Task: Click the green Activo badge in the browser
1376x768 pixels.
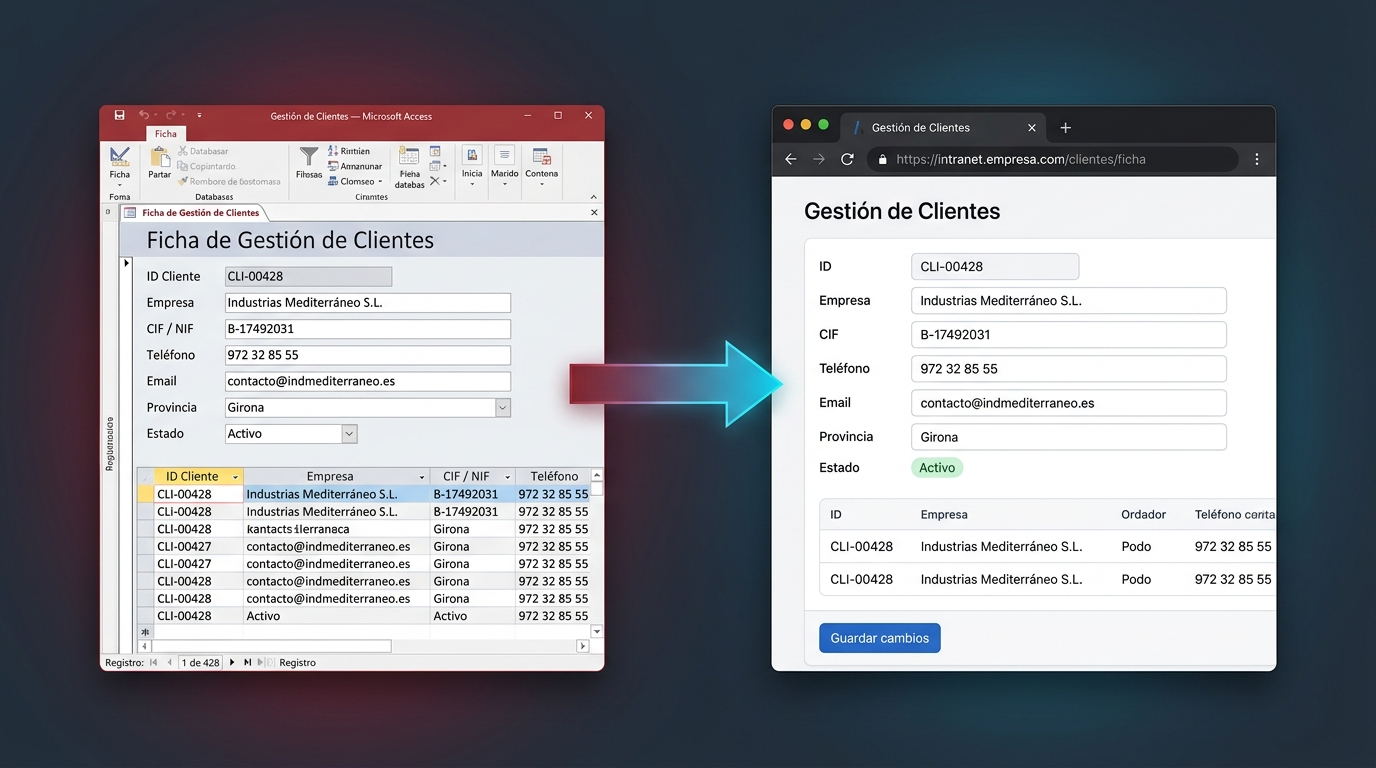Action: click(937, 468)
